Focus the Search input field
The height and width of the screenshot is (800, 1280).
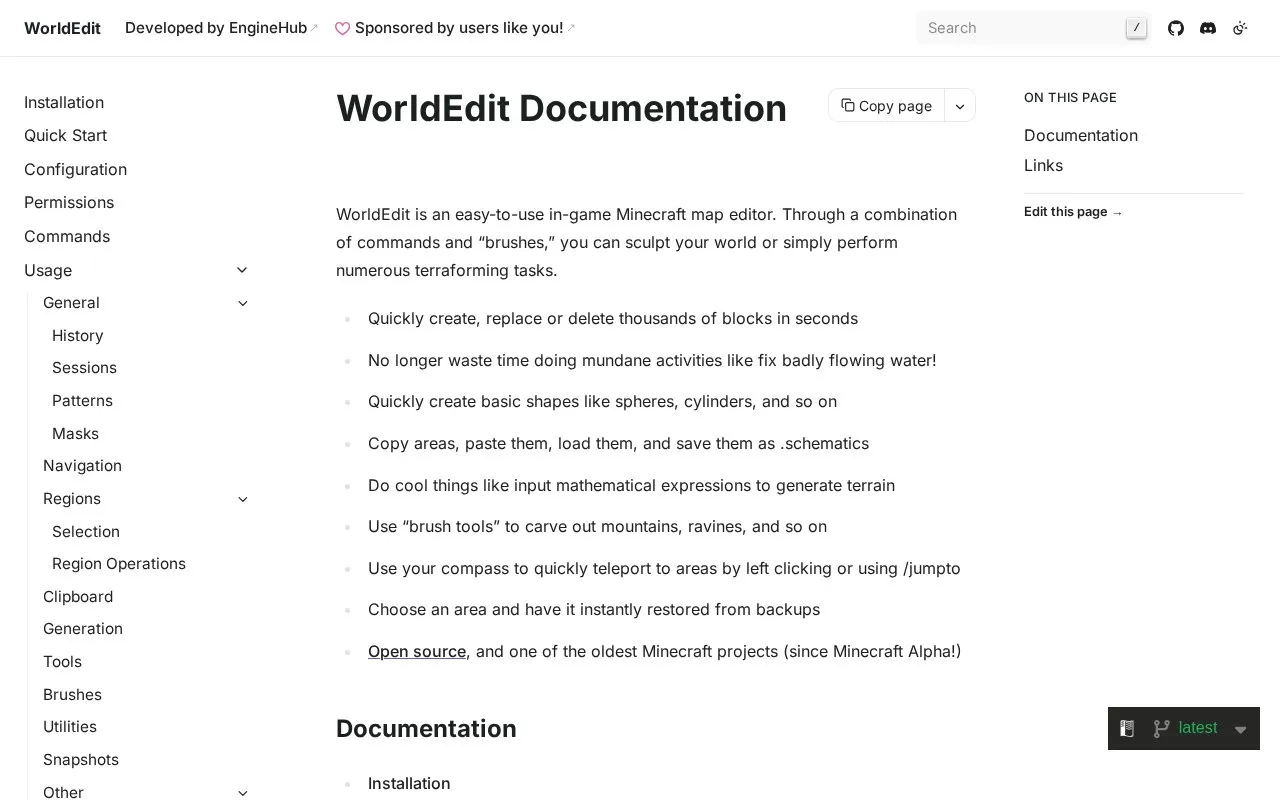coord(1033,28)
